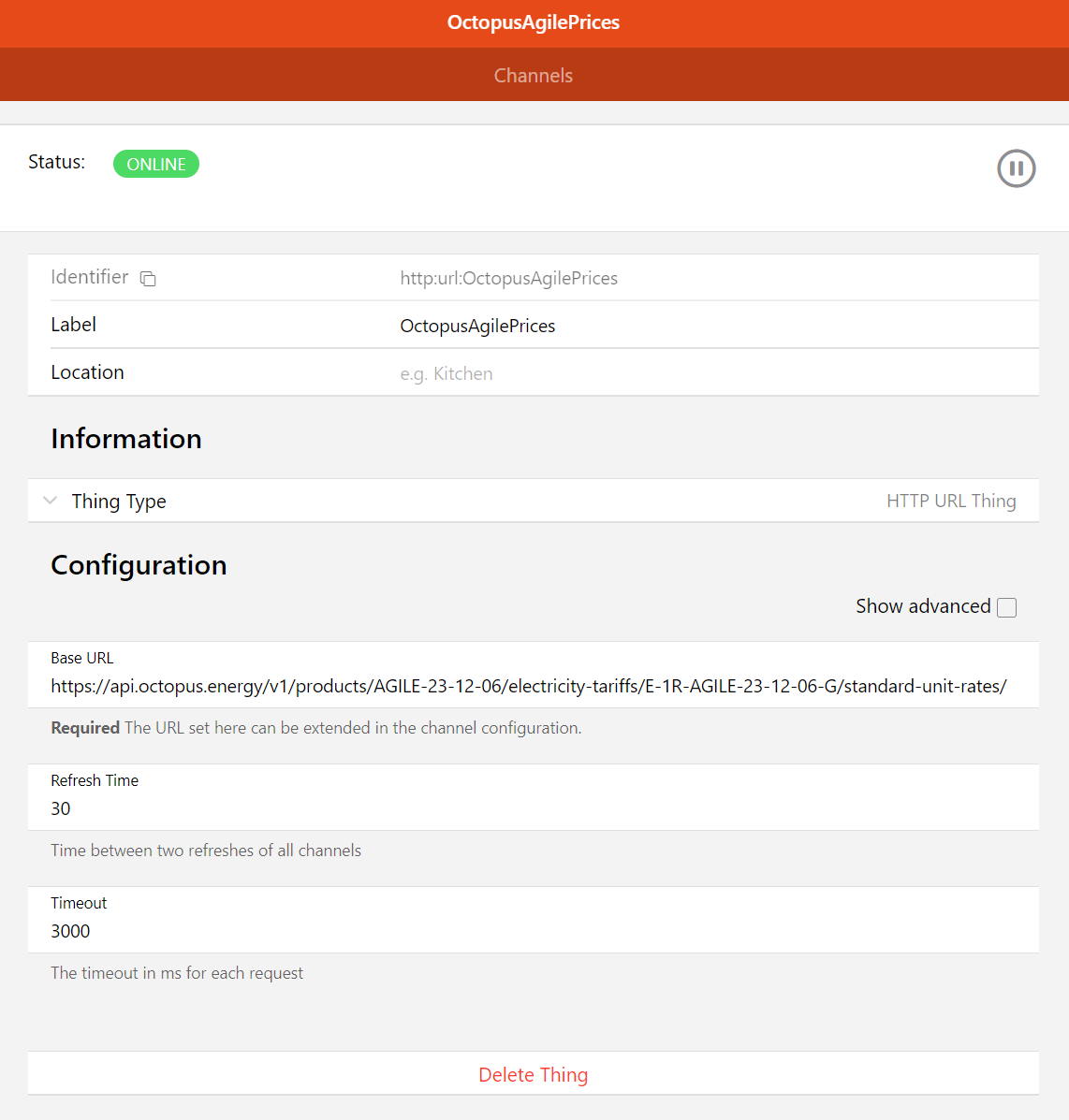Click the 'The timeout in ms' description
This screenshot has width=1069, height=1120.
tap(177, 974)
